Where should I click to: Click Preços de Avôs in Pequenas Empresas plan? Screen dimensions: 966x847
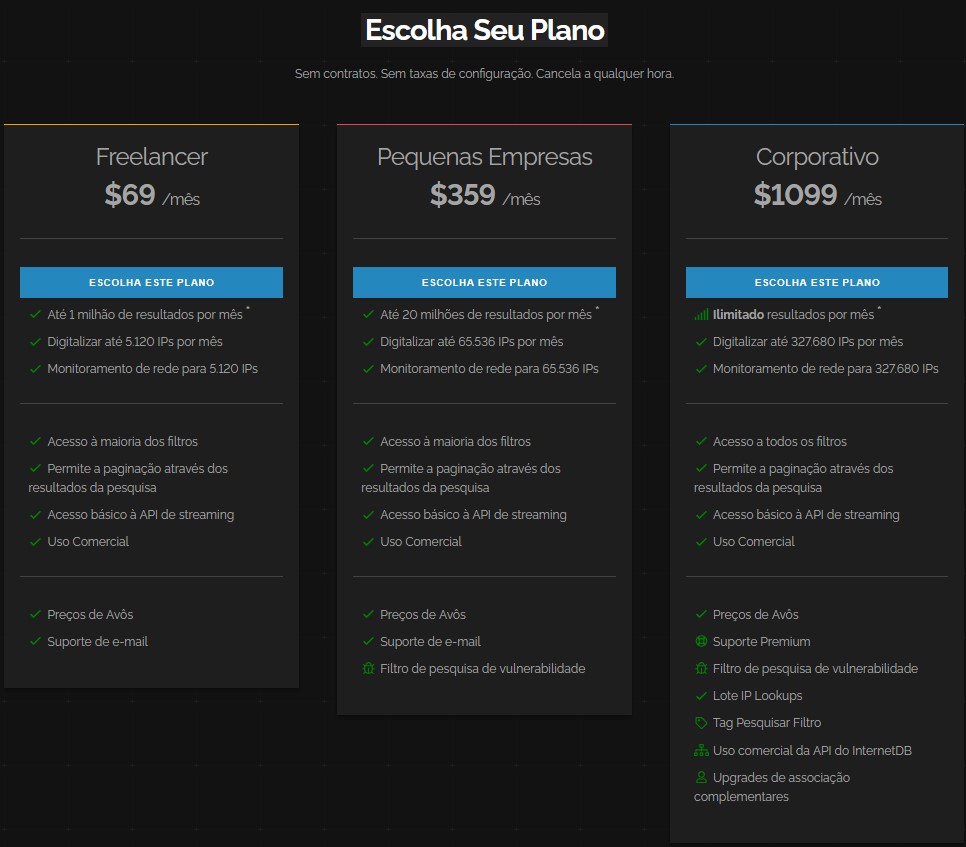tap(422, 615)
